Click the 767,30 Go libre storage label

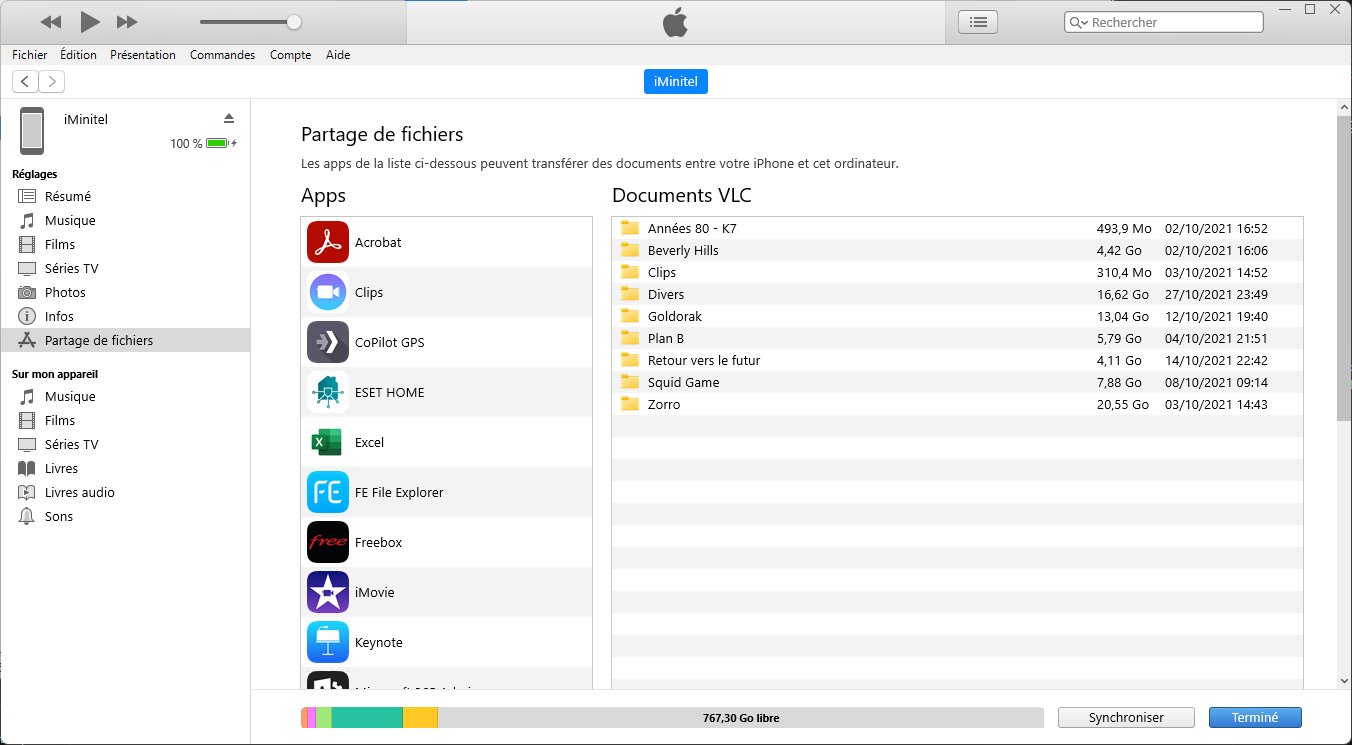[x=741, y=718]
